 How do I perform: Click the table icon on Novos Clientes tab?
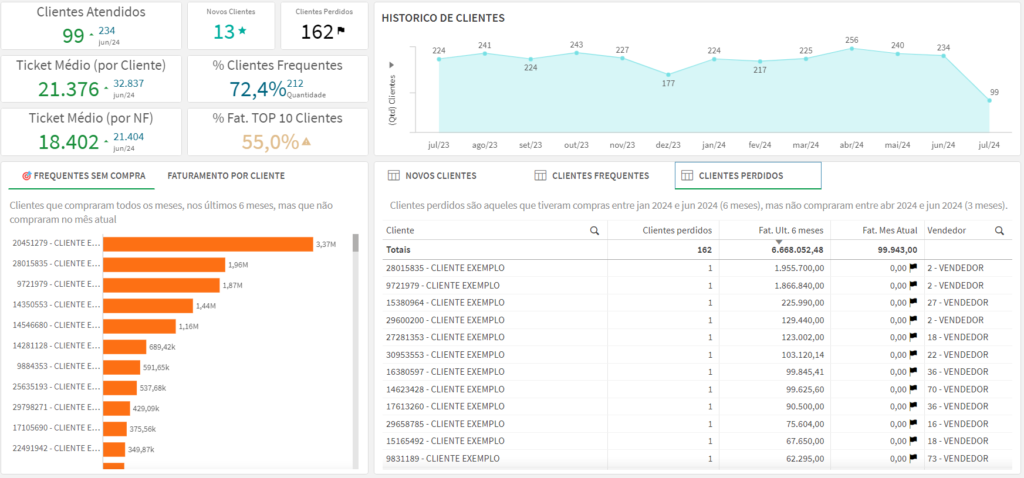(x=393, y=176)
